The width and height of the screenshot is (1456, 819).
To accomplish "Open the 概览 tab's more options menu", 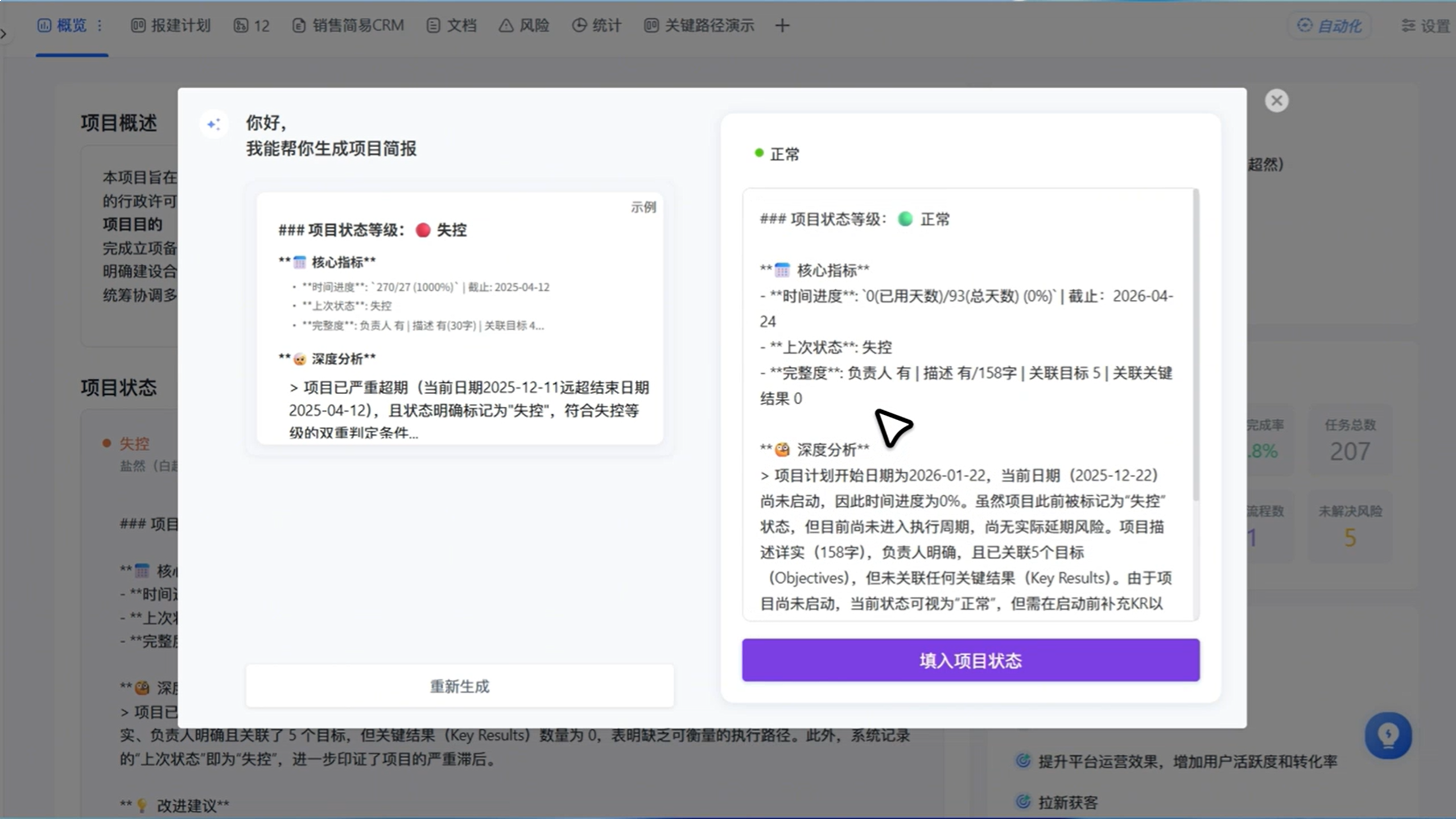I will pyautogui.click(x=100, y=26).
